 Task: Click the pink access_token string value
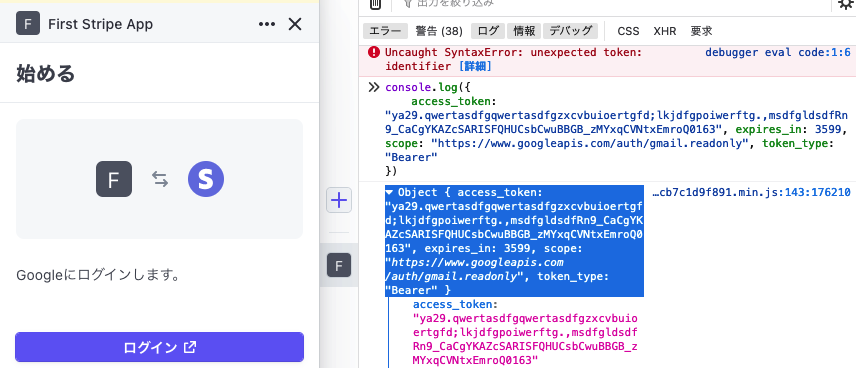(525, 339)
